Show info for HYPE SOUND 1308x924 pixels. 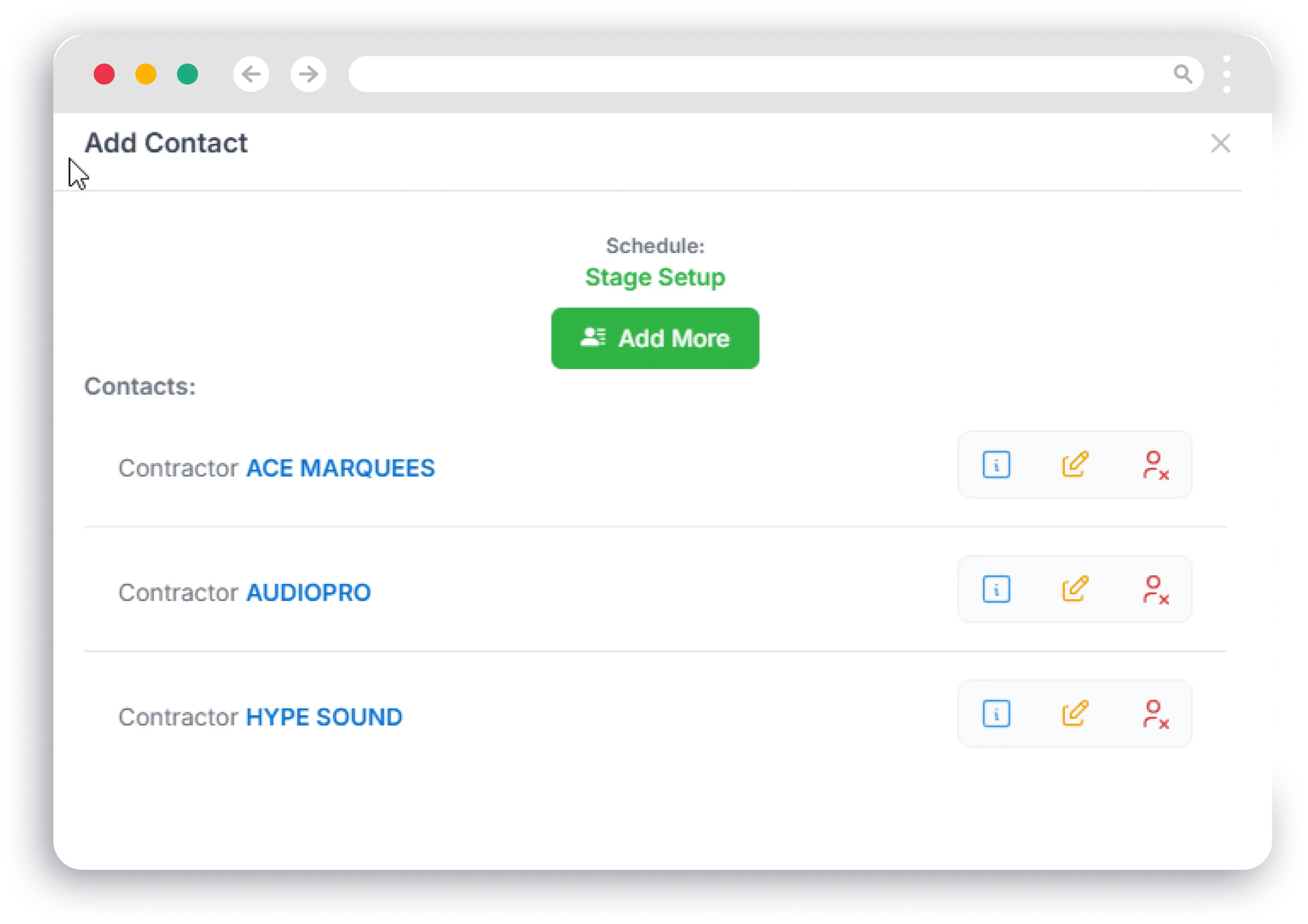[996, 714]
